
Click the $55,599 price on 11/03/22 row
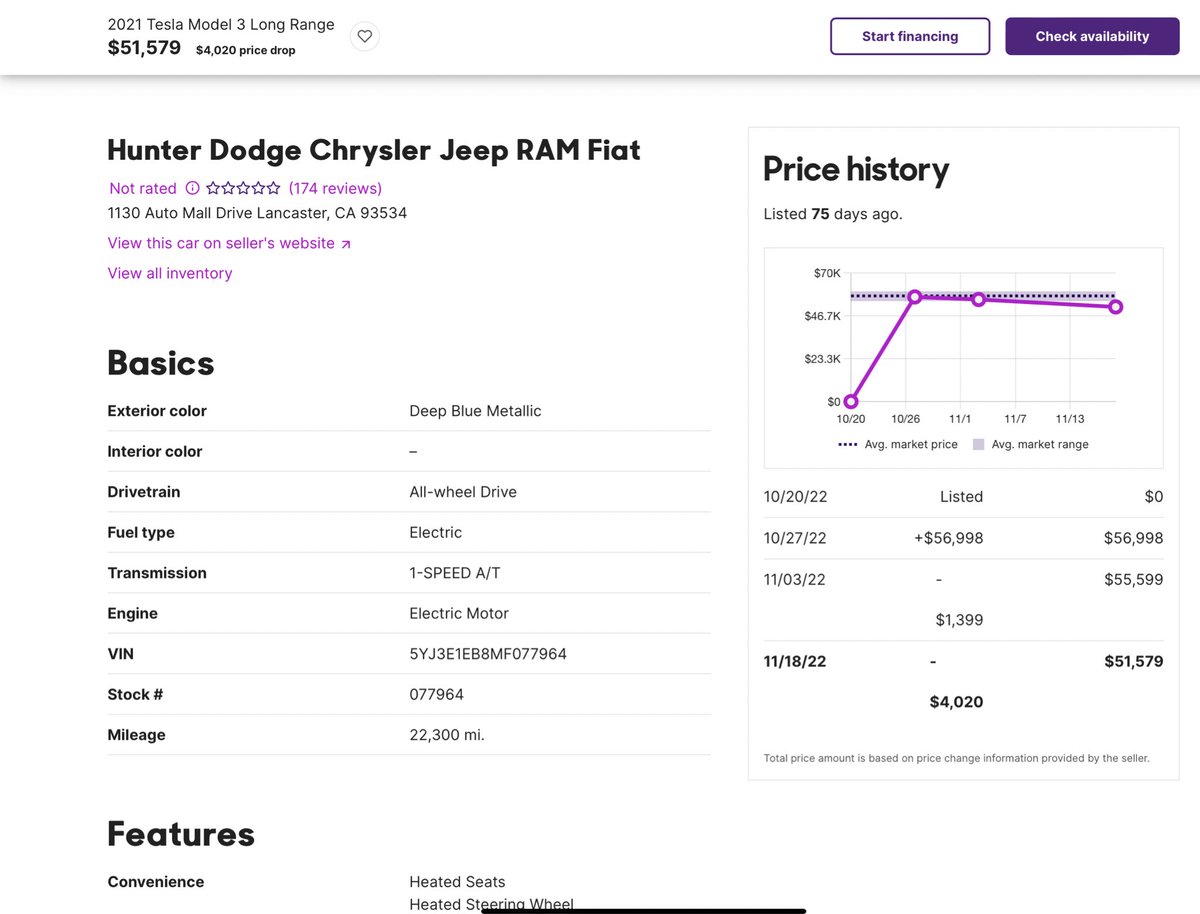1134,579
